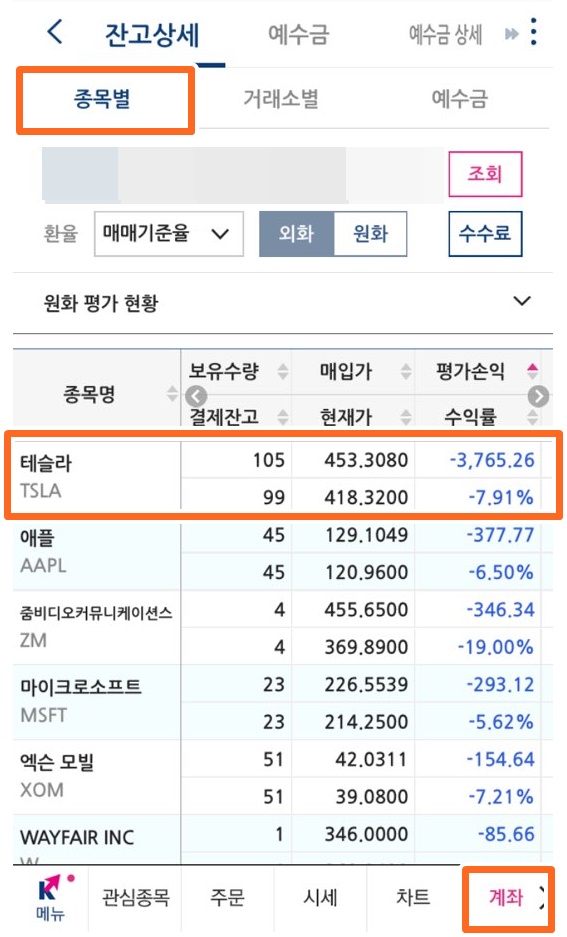Tap the 종목명 column header

point(90,394)
